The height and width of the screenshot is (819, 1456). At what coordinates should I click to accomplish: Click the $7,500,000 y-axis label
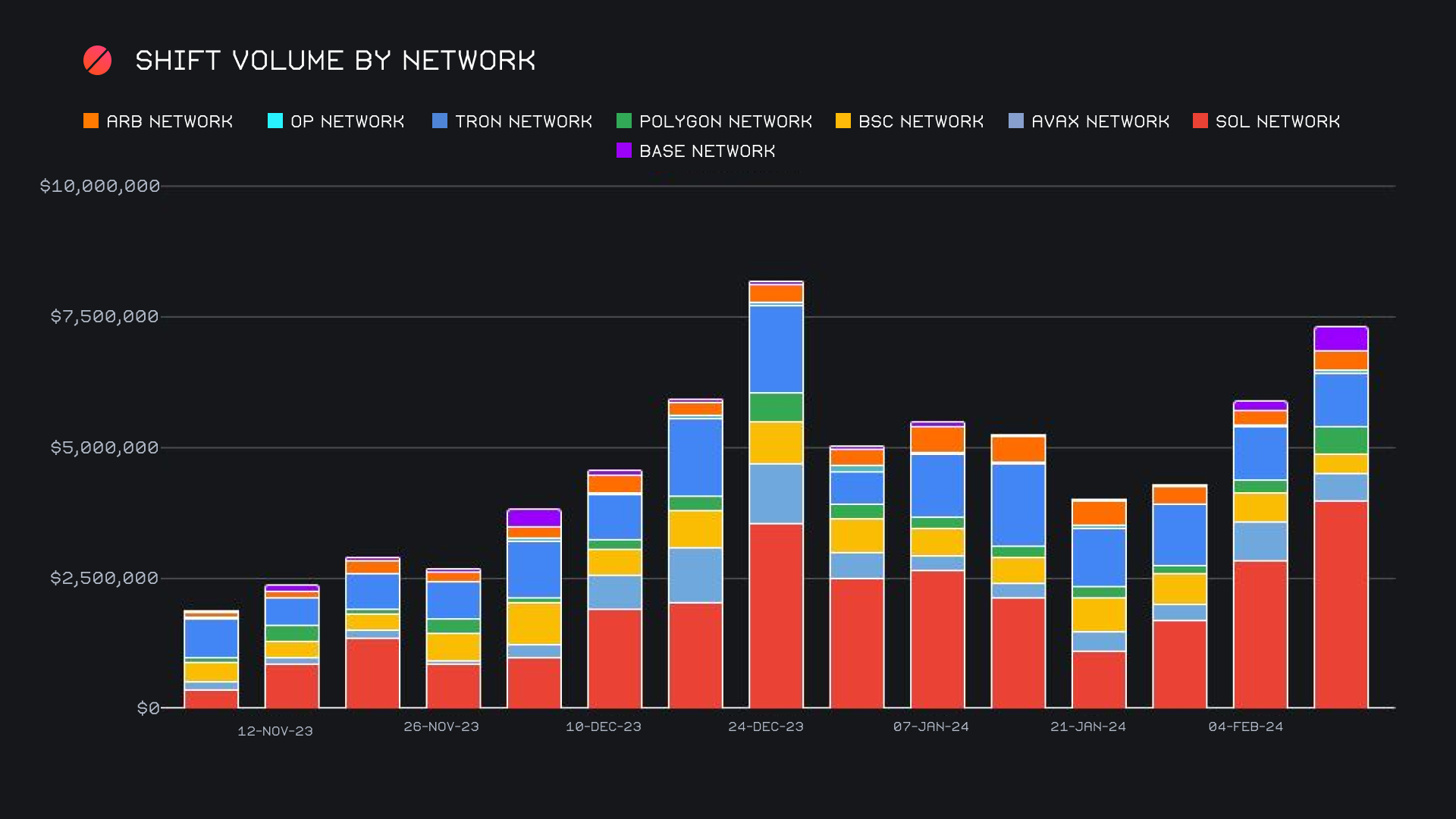tap(105, 316)
